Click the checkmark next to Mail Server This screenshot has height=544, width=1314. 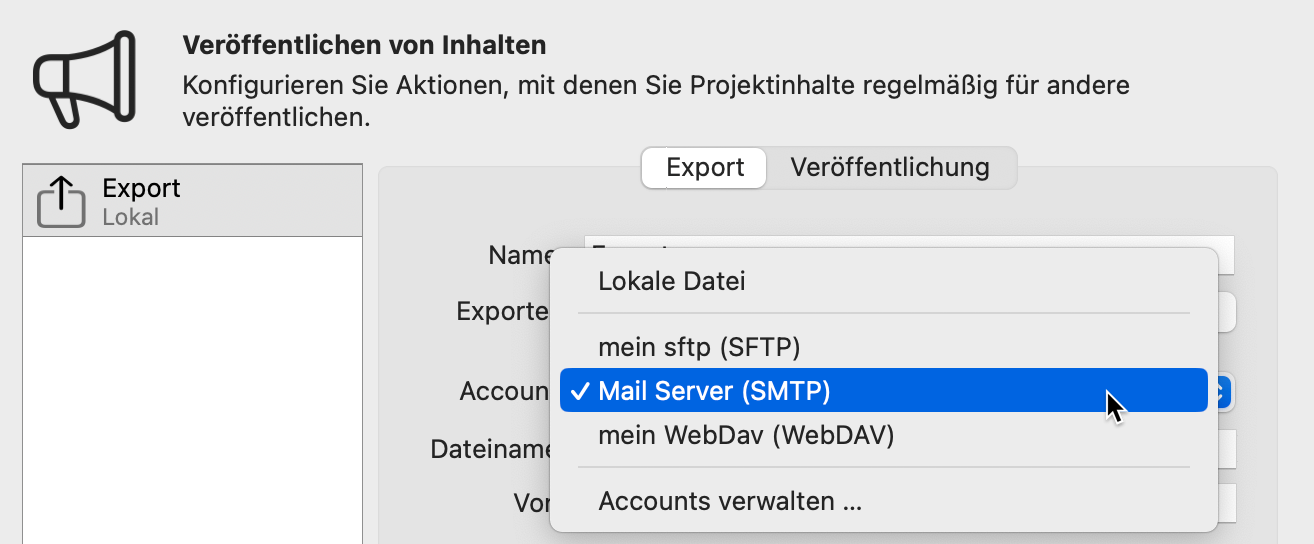pos(578,391)
